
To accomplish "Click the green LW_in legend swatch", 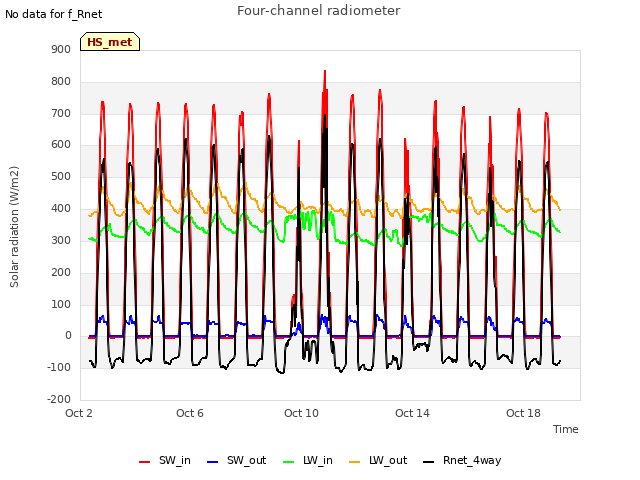I will pyautogui.click(x=289, y=462).
